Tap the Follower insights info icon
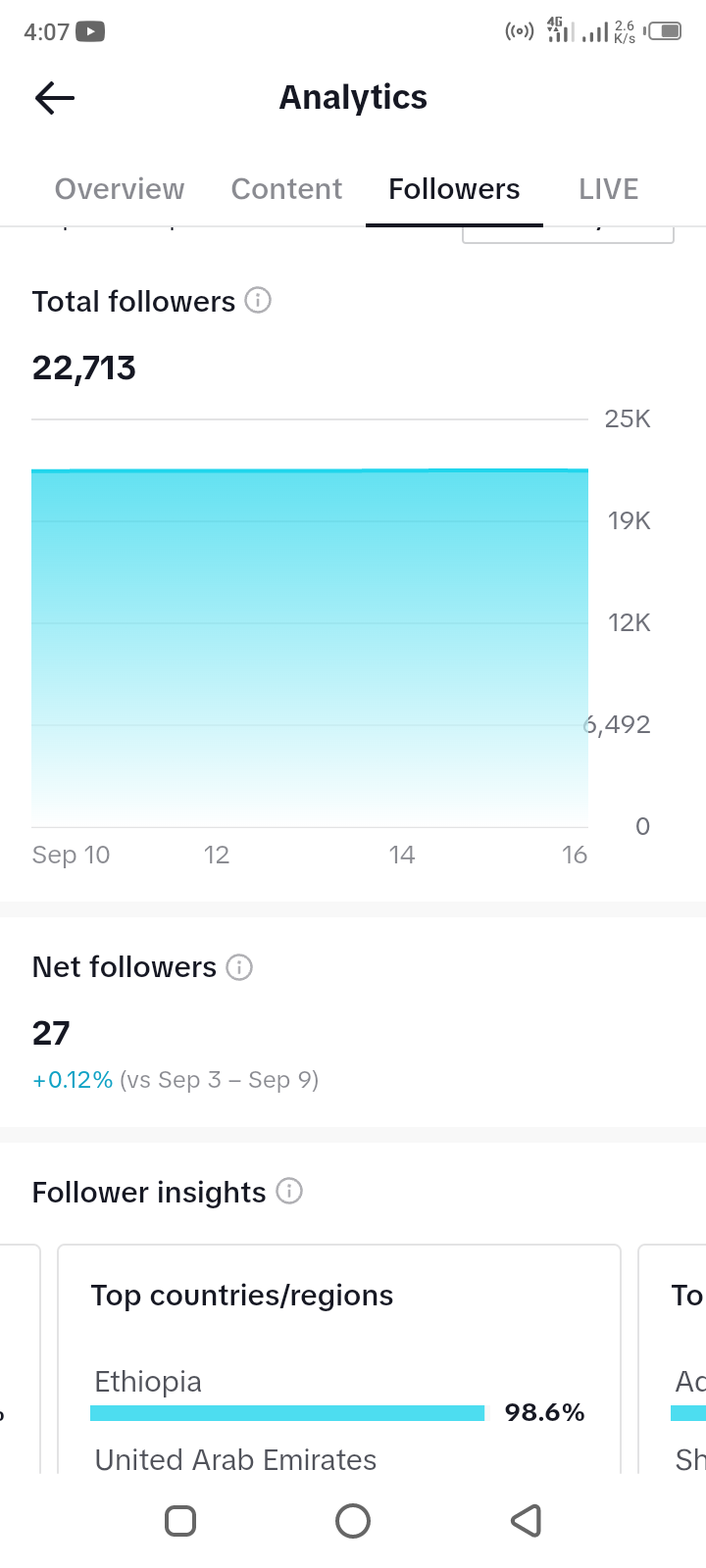This screenshot has height=1568, width=706. [x=289, y=1191]
